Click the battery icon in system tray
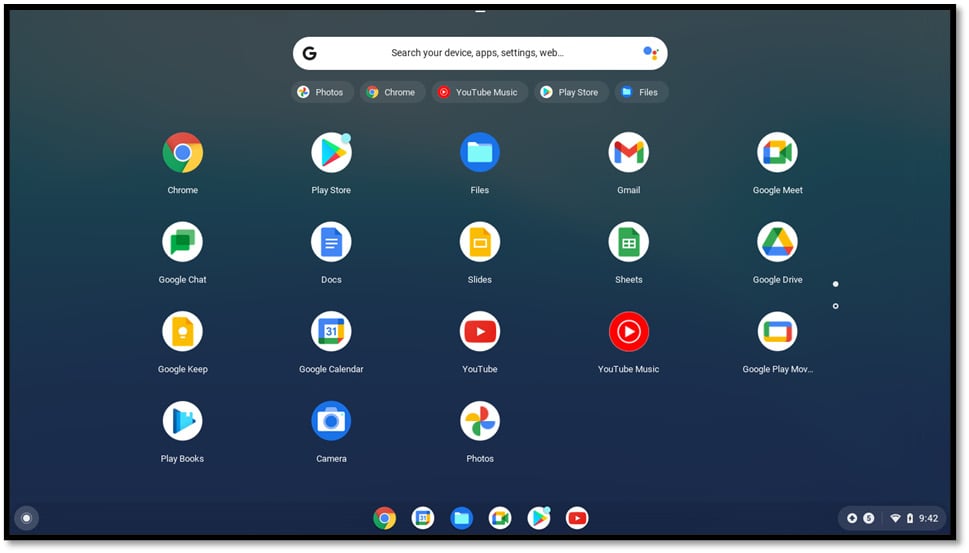 pyautogui.click(x=910, y=519)
